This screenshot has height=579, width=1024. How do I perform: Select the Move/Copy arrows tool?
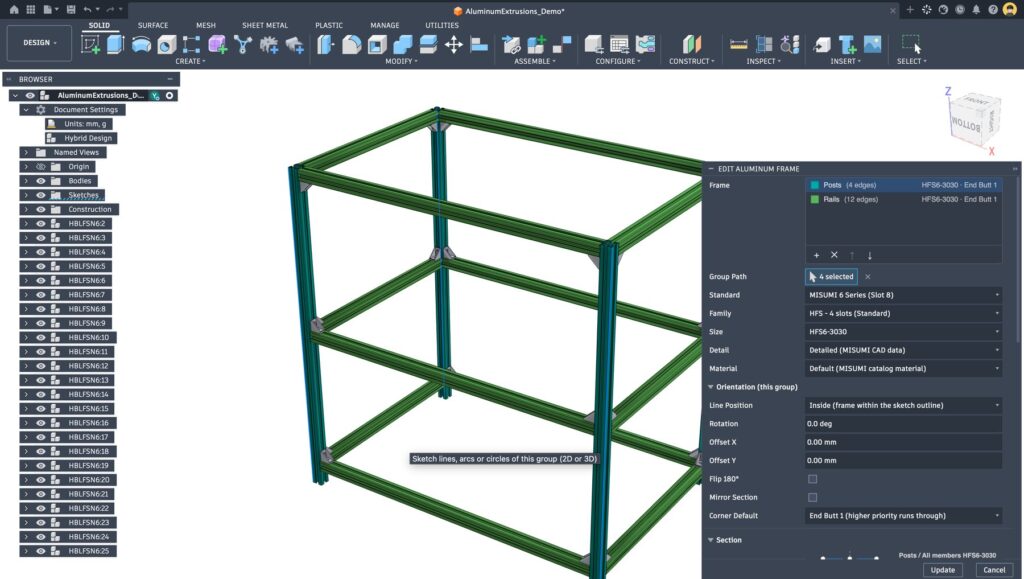(x=453, y=44)
